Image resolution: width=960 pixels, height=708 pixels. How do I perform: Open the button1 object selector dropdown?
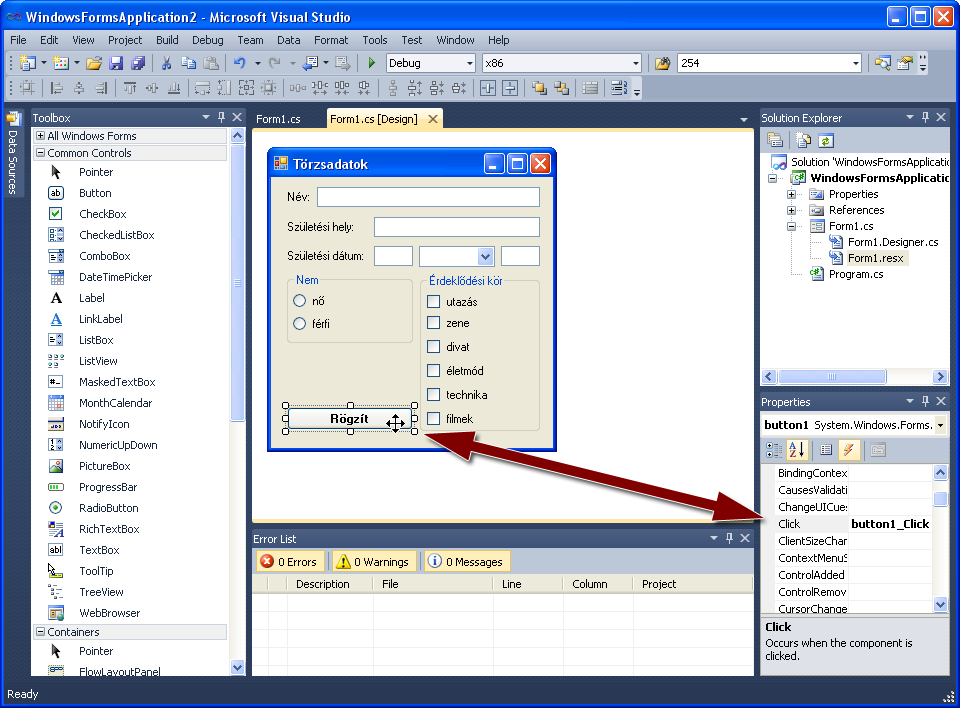click(940, 425)
